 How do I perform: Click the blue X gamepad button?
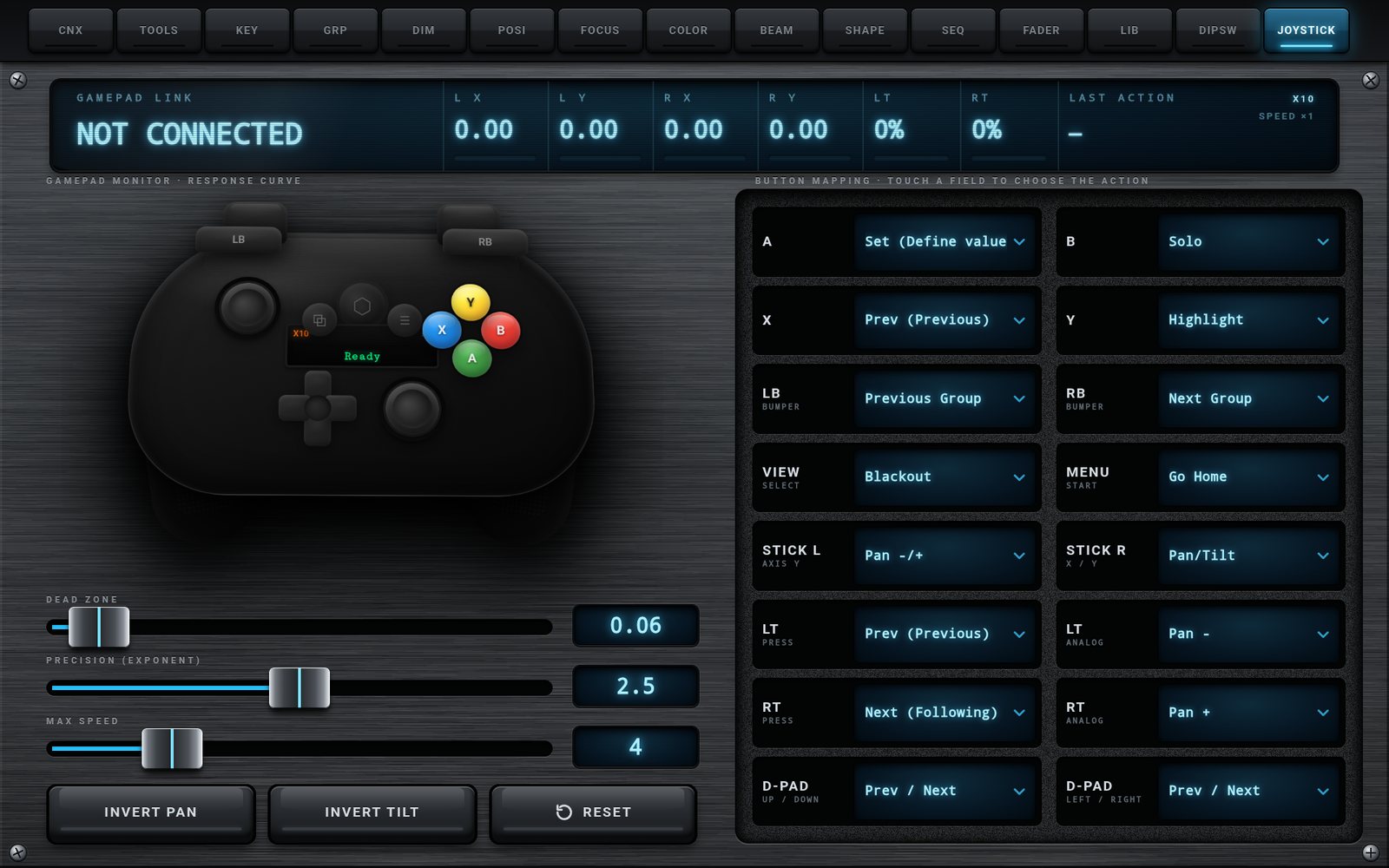pyautogui.click(x=442, y=330)
